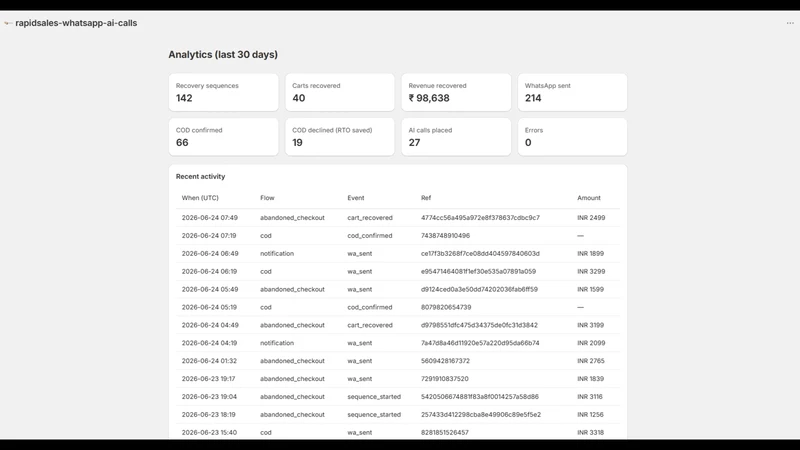
Task: Click the COD confirmed value 66
Action: click(182, 142)
